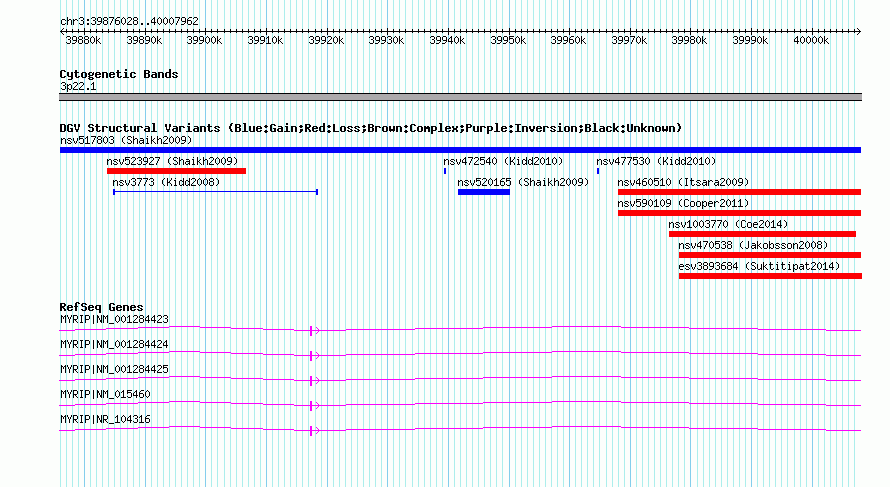The image size is (890, 487).
Task: Click the Cytogenetic Bands track heading
Action: pyautogui.click(x=119, y=74)
